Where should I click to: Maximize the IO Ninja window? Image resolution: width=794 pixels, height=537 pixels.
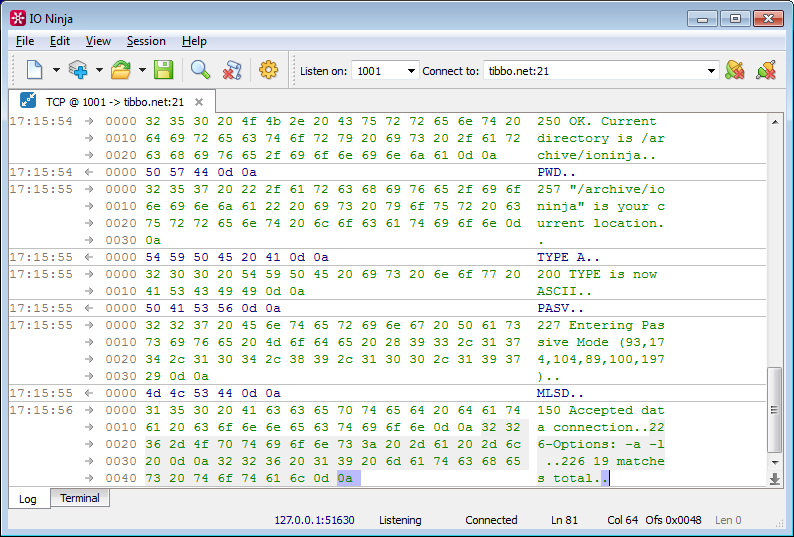click(x=735, y=19)
